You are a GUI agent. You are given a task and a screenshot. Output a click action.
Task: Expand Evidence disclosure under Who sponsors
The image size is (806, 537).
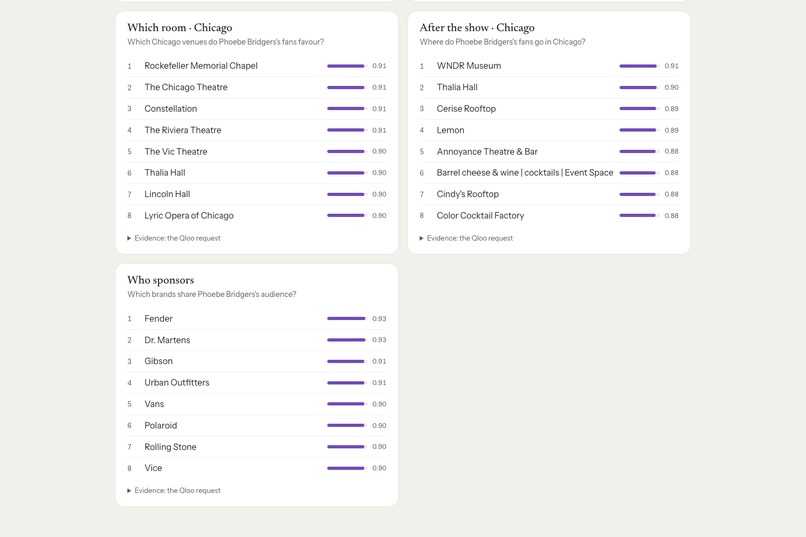tap(174, 490)
